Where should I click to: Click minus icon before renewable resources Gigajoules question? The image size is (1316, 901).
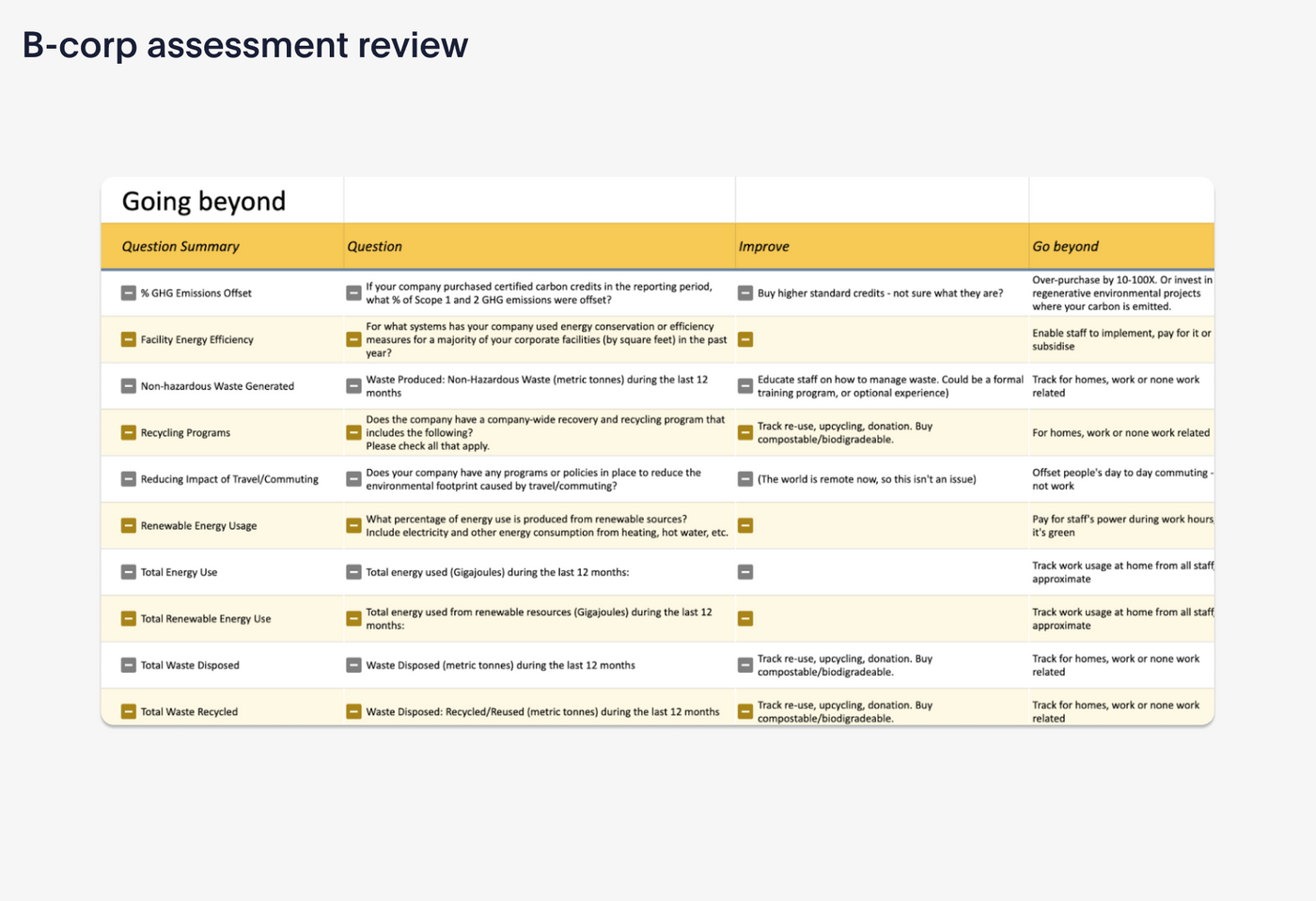pos(353,618)
